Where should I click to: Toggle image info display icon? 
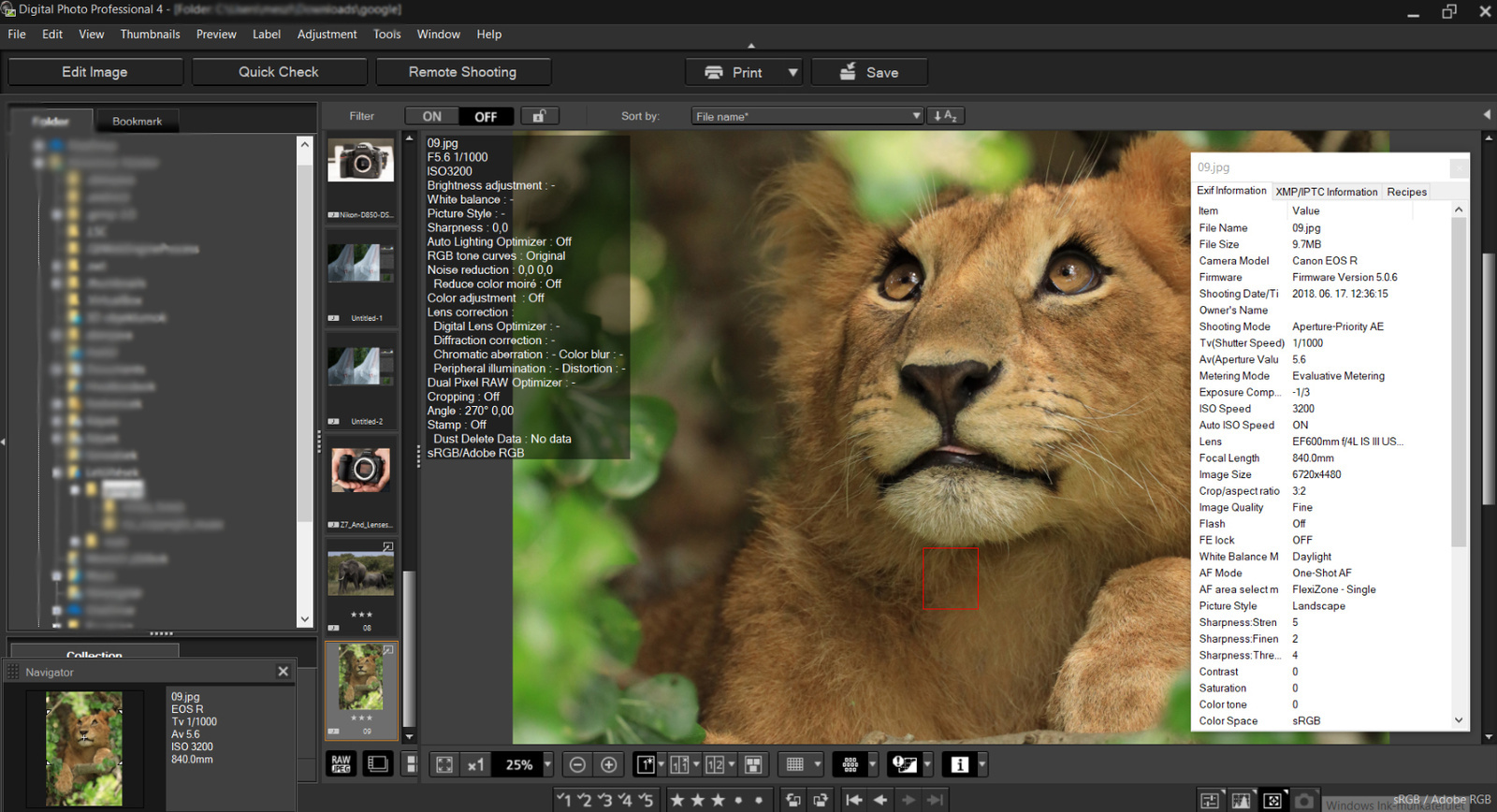click(x=959, y=764)
